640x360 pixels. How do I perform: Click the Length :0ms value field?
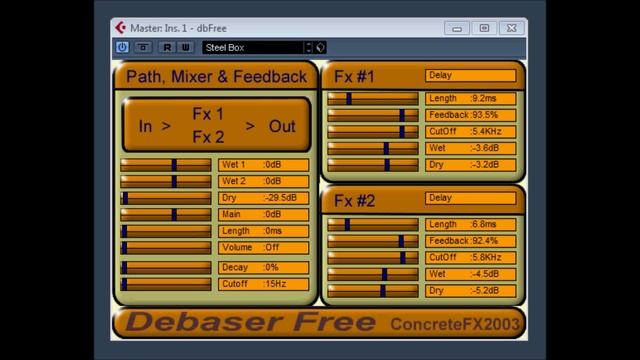[263, 231]
